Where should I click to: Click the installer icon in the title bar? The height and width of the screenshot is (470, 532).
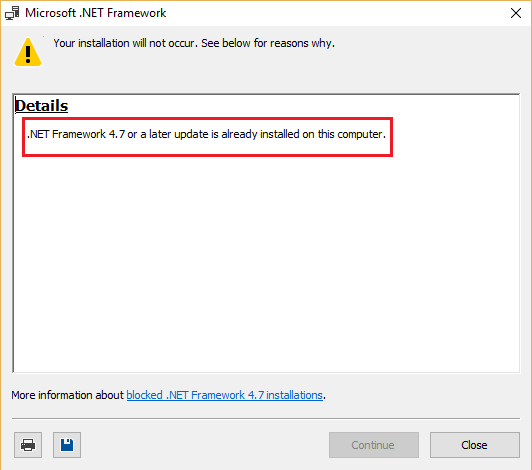tap(13, 13)
